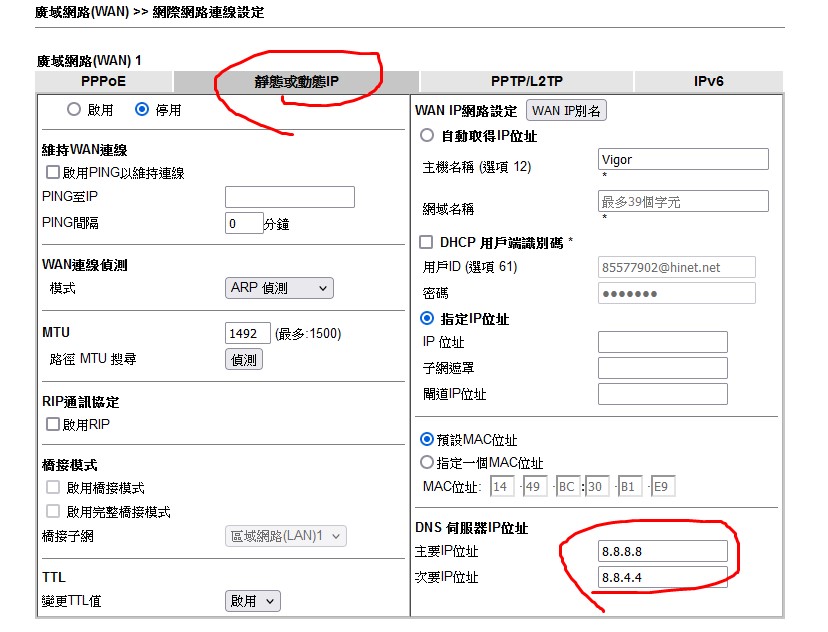This screenshot has height=632, width=828.
Task: Switch to the PPPoE tab
Action: coord(104,82)
